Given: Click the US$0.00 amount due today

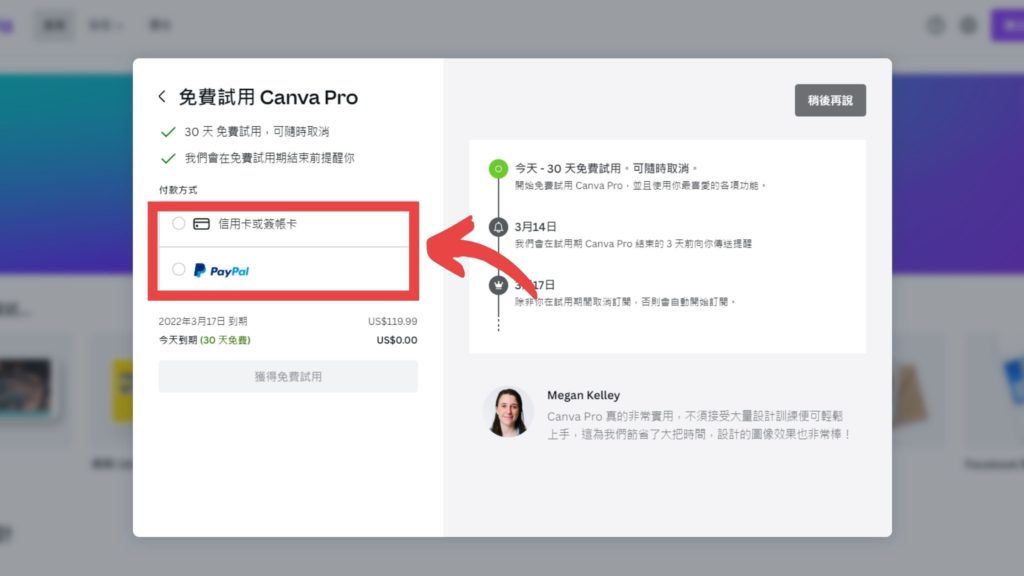Looking at the screenshot, I should [x=396, y=340].
